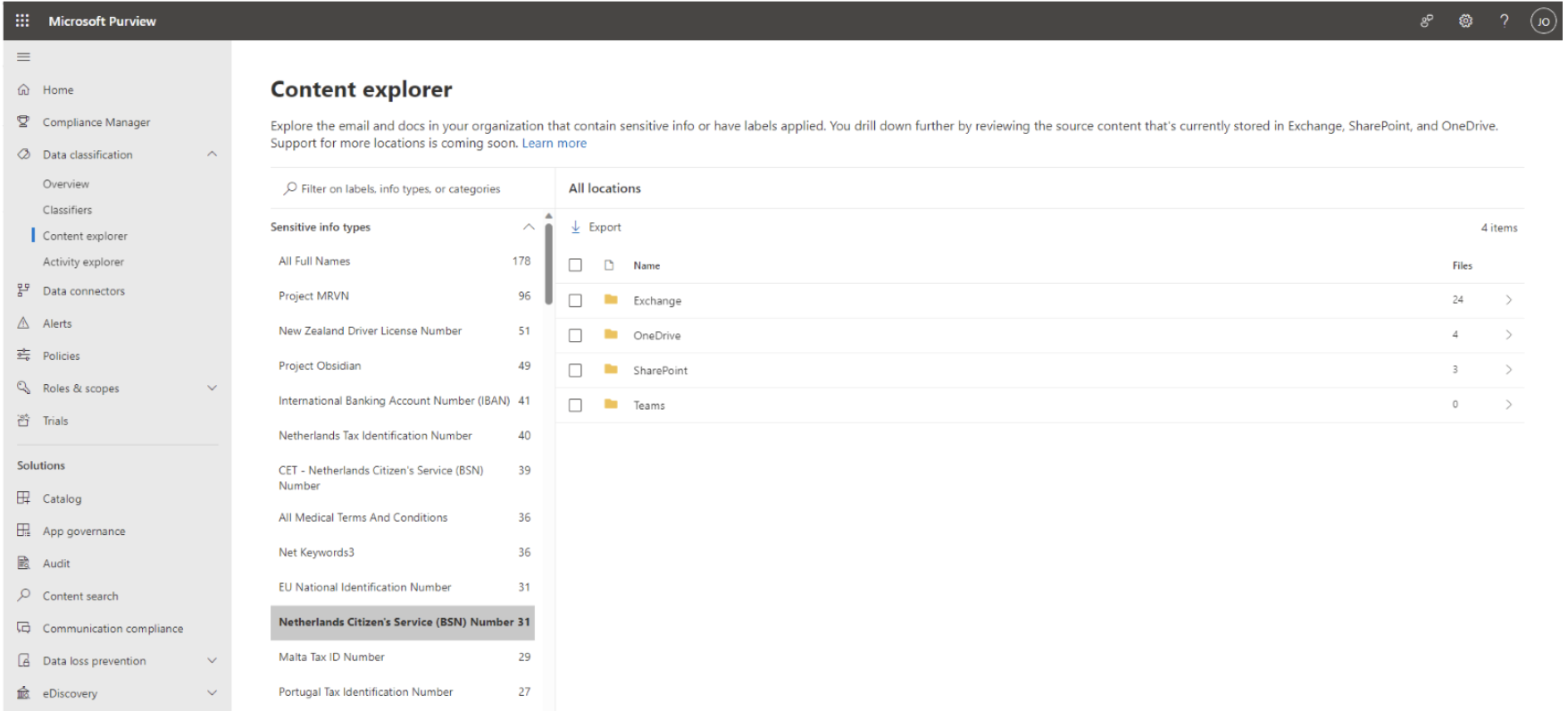The width and height of the screenshot is (1568, 711).
Task: Follow the Learn more link
Action: point(555,143)
